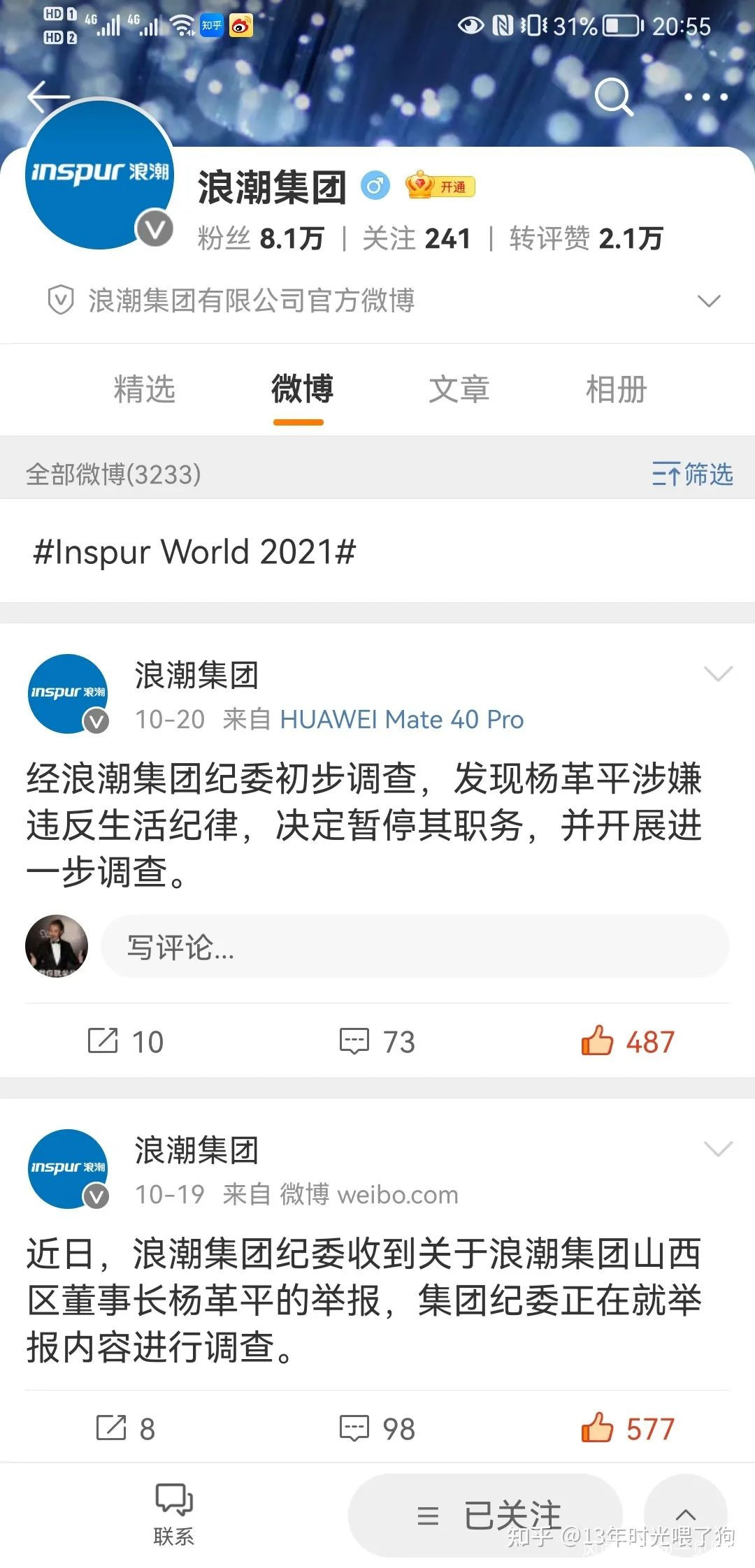755x1568 pixels.
Task: Expand the official account verification description
Action: tap(709, 301)
